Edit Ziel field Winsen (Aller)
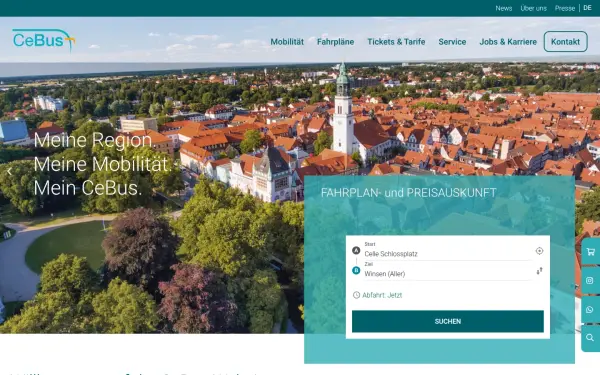Screen dimensions: 600x375 tap(447, 274)
